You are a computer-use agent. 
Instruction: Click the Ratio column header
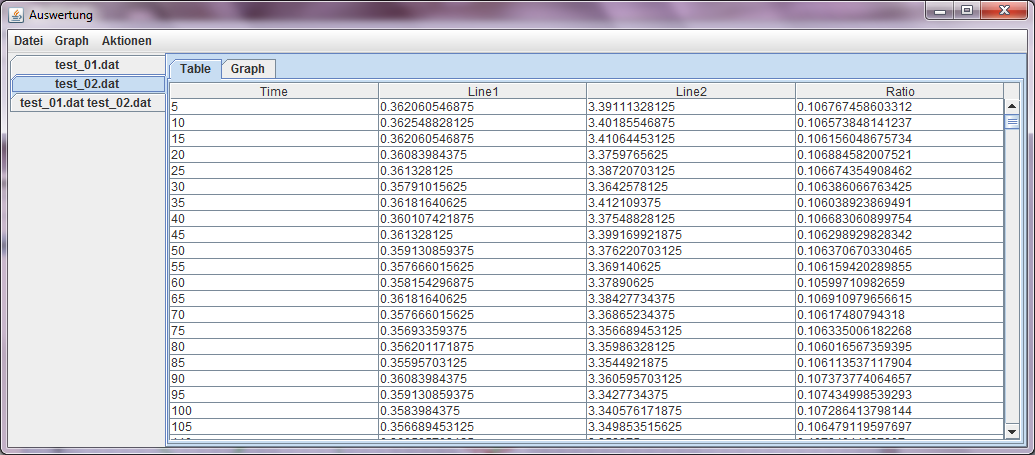(899, 91)
